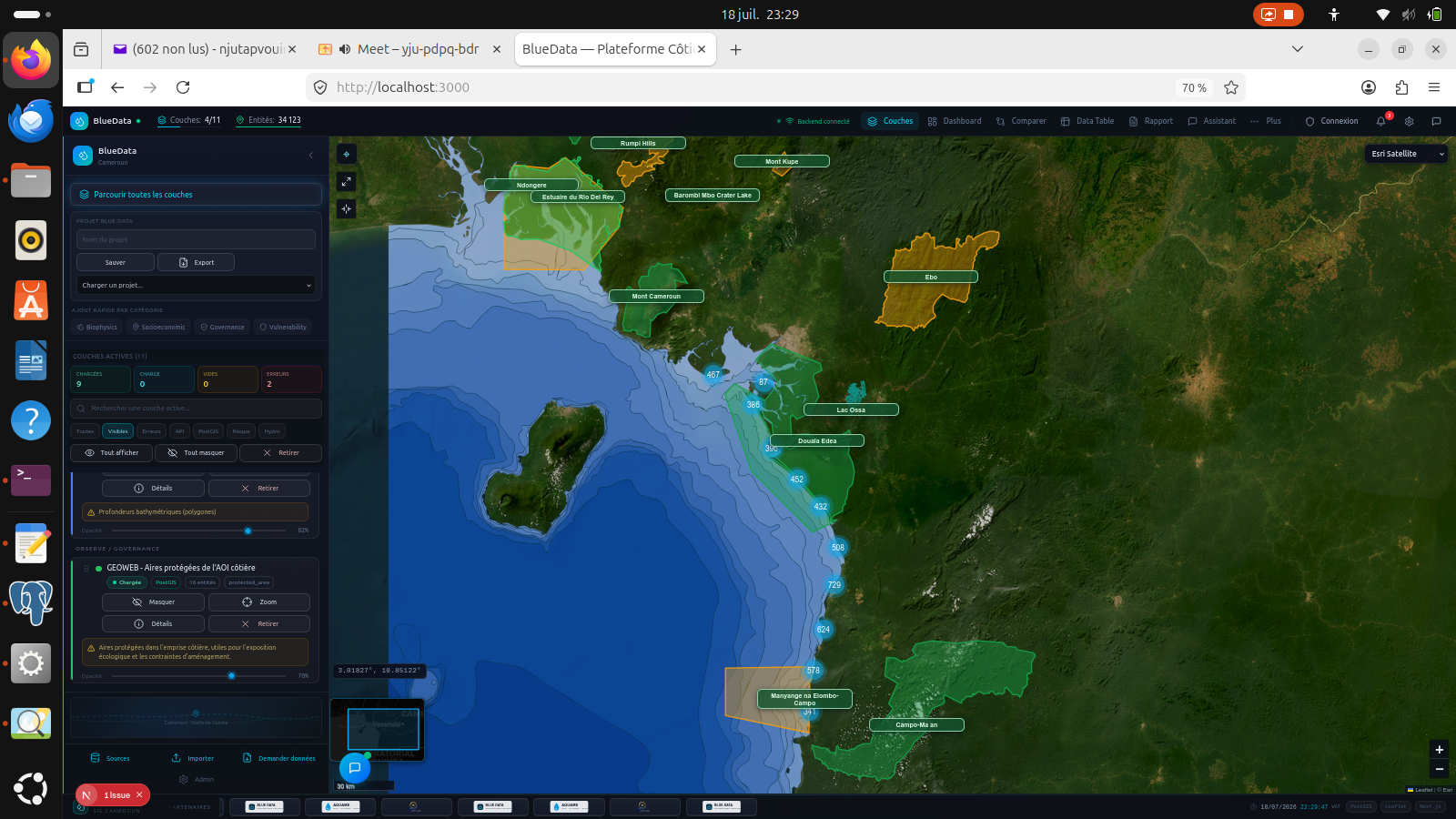Zoom out with the map minus button
1456x819 pixels.
click(x=1439, y=769)
